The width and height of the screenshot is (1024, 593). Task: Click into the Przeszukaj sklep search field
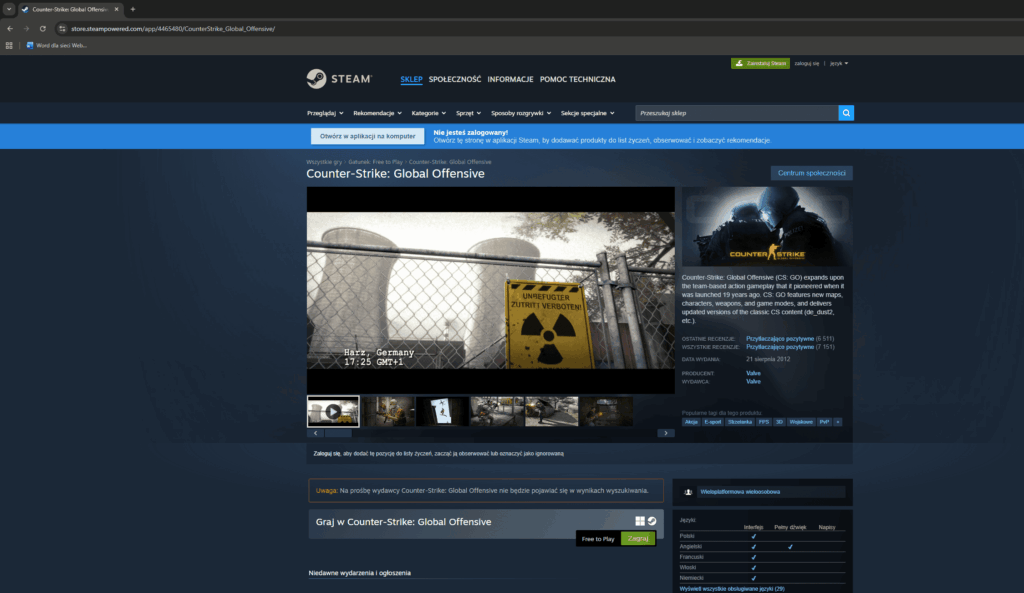(x=736, y=113)
